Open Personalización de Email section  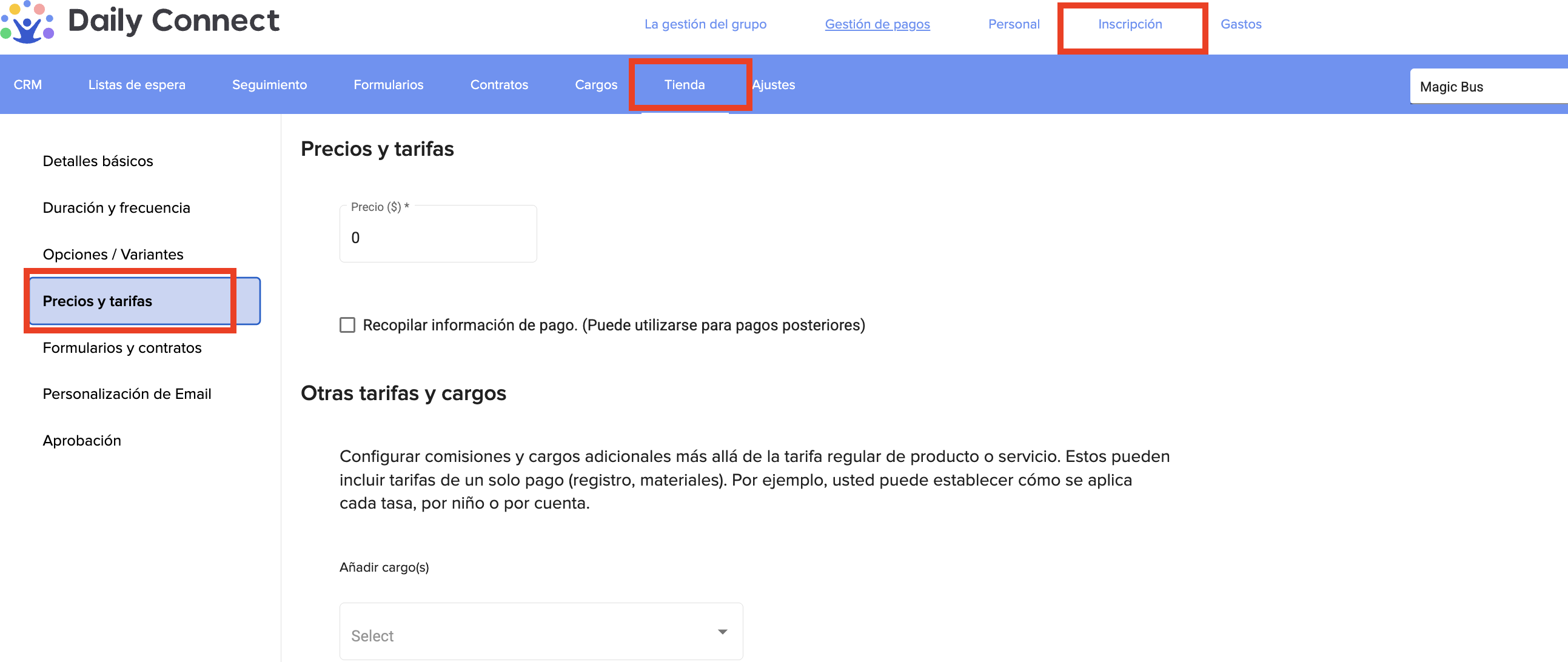(x=127, y=393)
